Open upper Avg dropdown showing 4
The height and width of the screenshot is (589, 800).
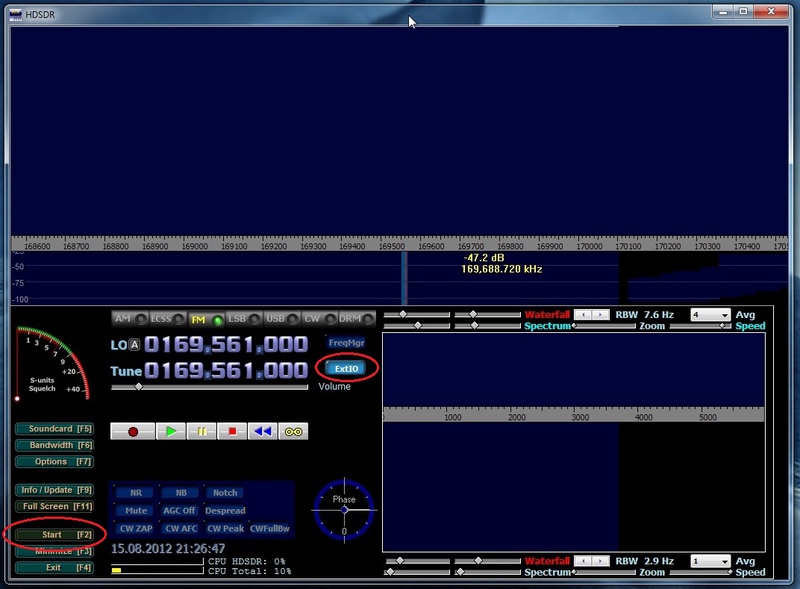point(710,315)
